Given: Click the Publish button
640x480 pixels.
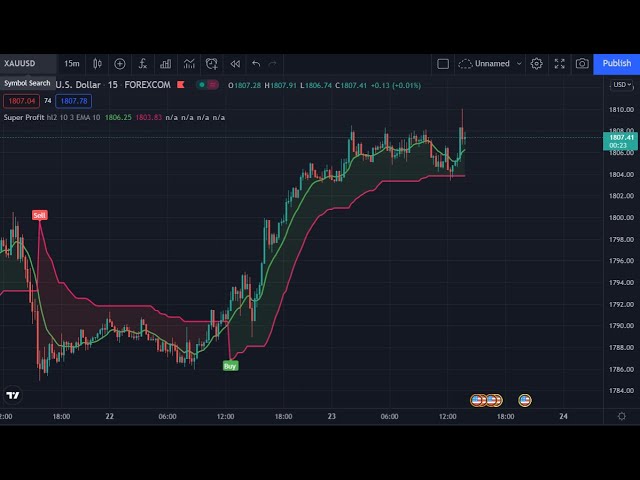Looking at the screenshot, I should point(616,63).
